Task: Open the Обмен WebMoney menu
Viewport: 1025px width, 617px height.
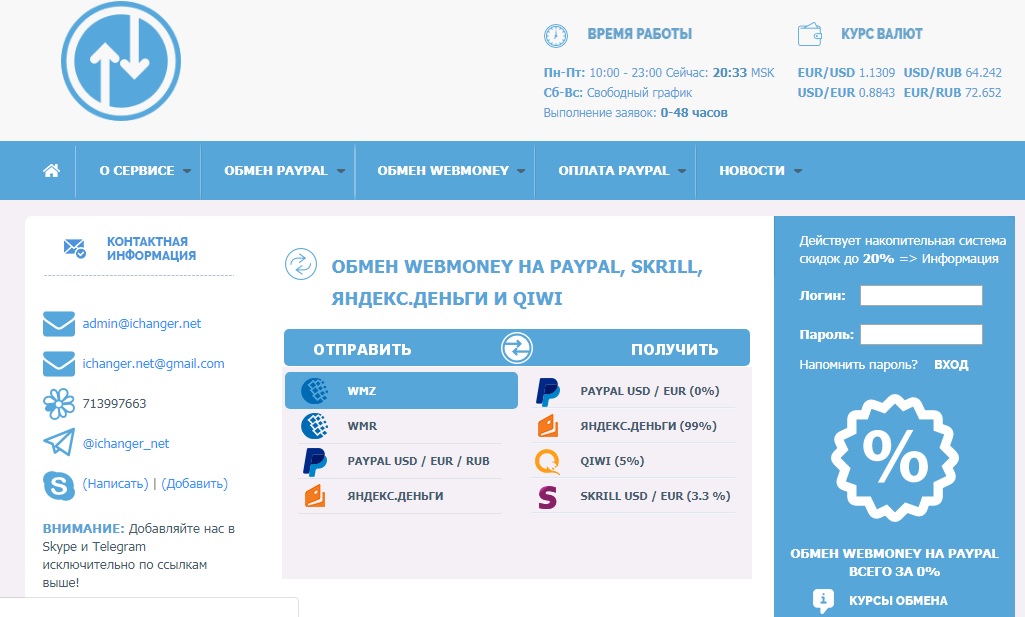Action: point(443,171)
